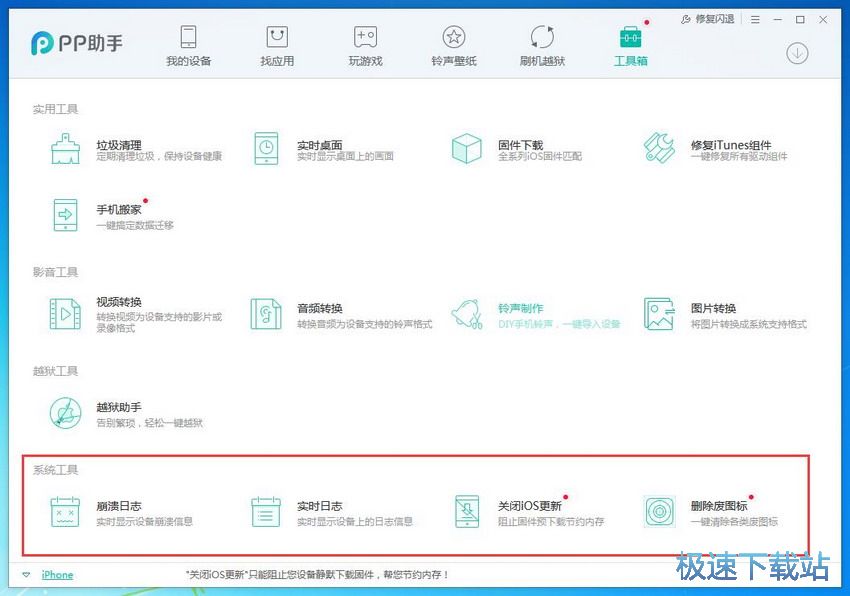Click the 崩溃日志 title text
850x596 pixels.
119,506
